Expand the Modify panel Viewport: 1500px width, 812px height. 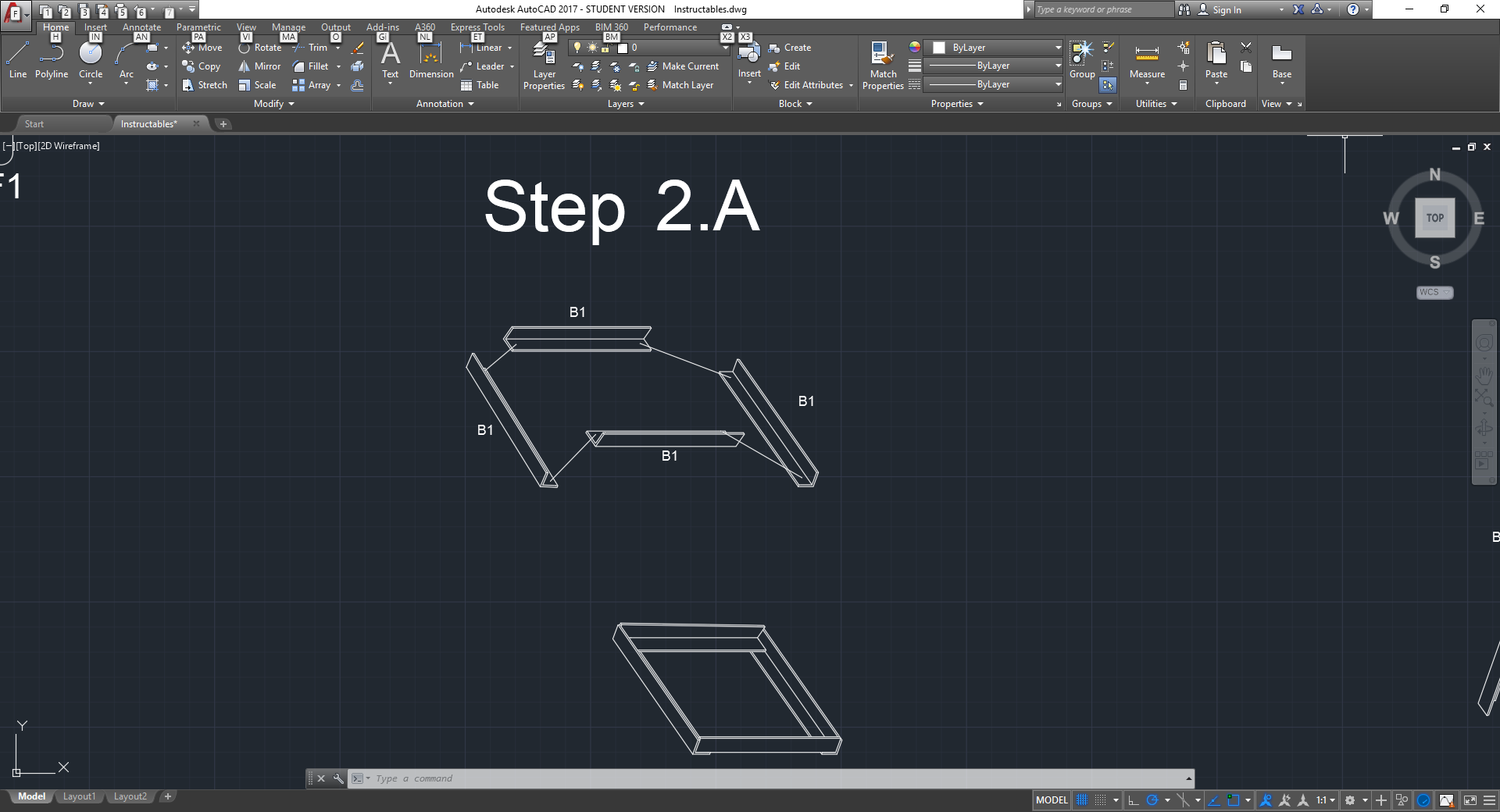point(274,104)
